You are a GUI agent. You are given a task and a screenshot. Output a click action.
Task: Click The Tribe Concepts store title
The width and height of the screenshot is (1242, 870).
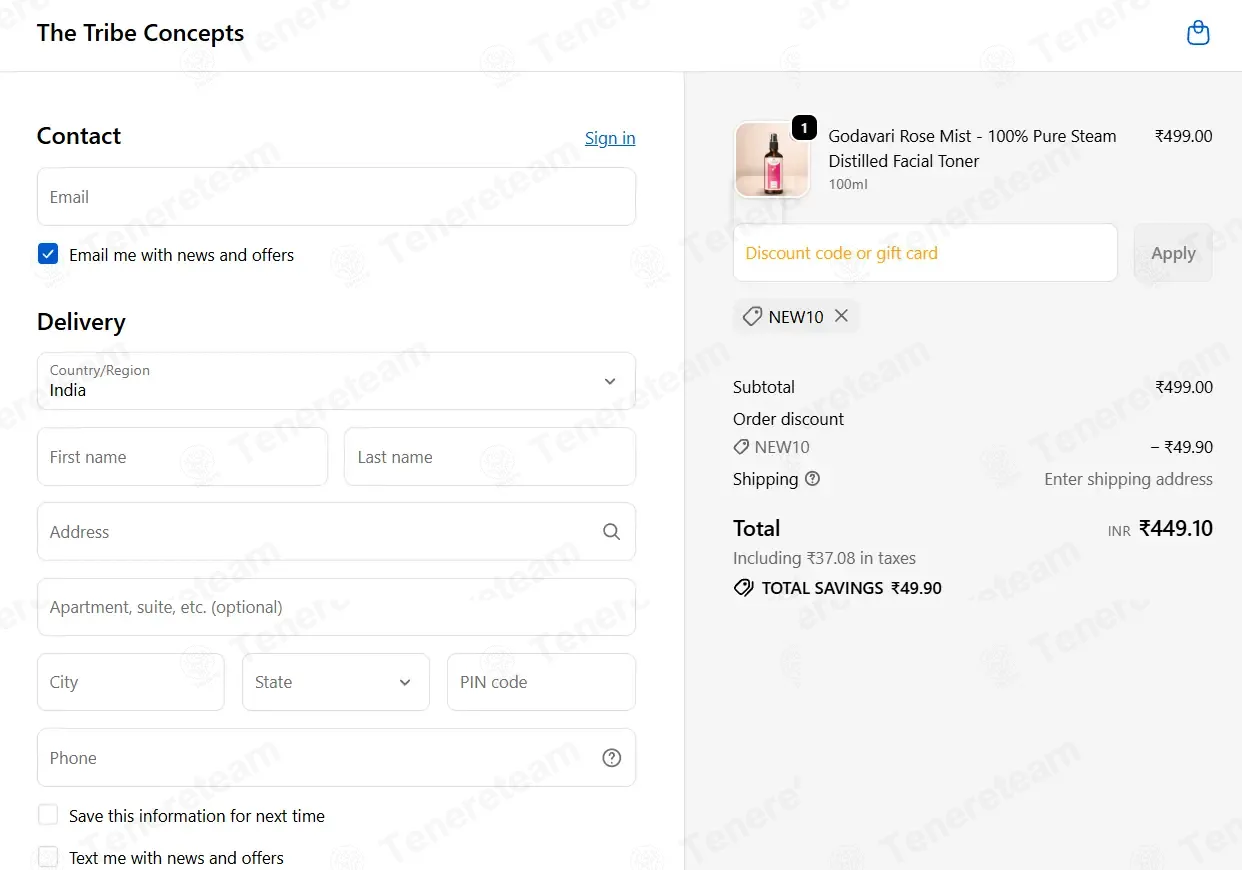pyautogui.click(x=140, y=33)
